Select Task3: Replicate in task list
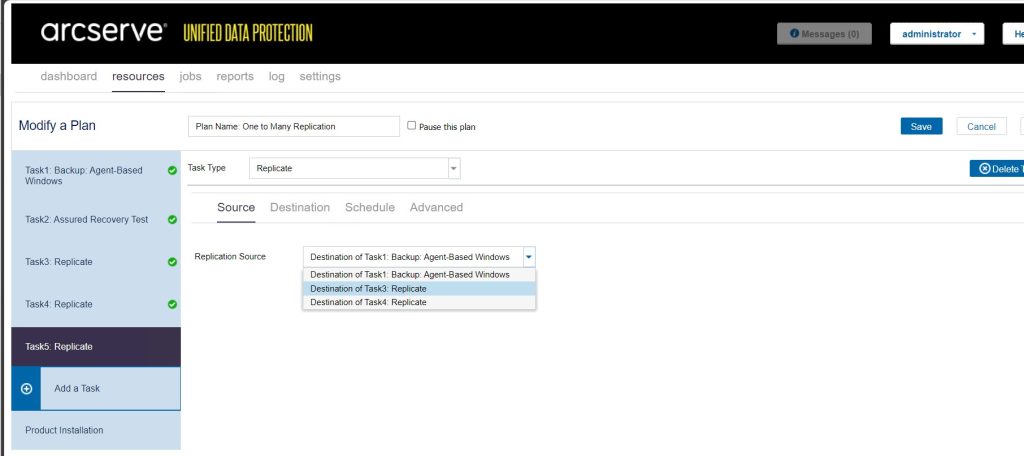The width and height of the screenshot is (1024, 456). click(x=96, y=262)
